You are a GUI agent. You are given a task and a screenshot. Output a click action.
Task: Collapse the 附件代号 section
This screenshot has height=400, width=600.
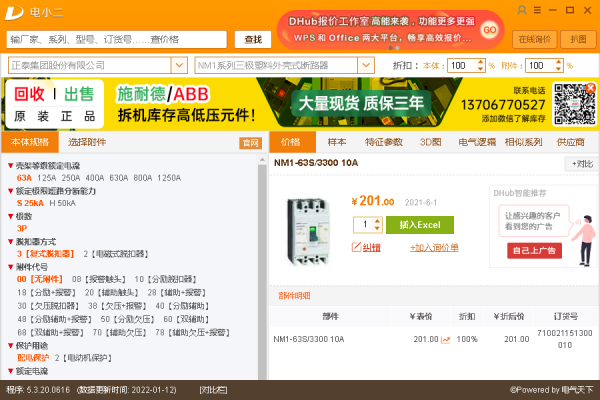(x=11, y=267)
